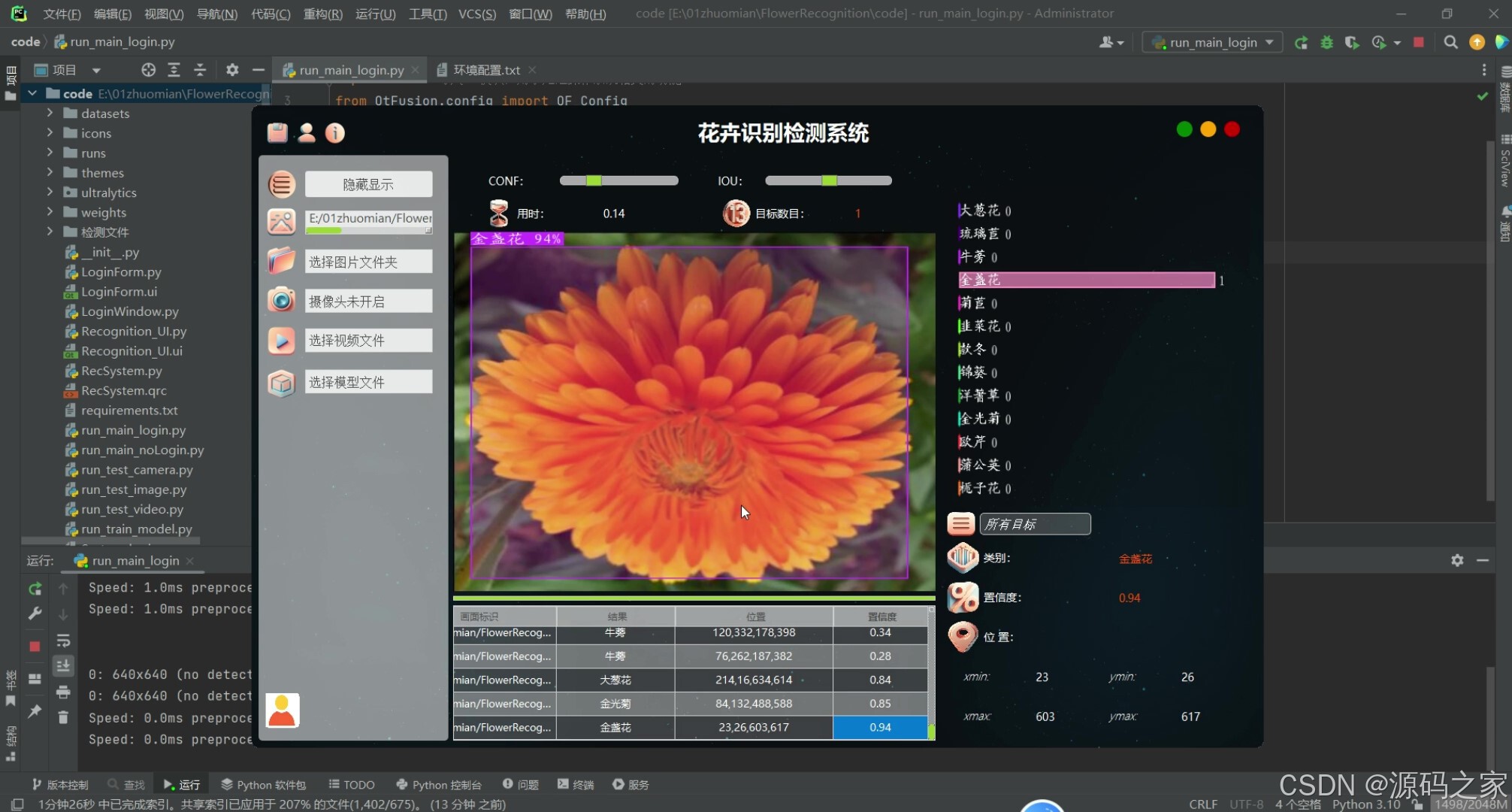This screenshot has width=1512, height=812.
Task: Toggle 隐藏显示 in the sidebar
Action: 367,183
